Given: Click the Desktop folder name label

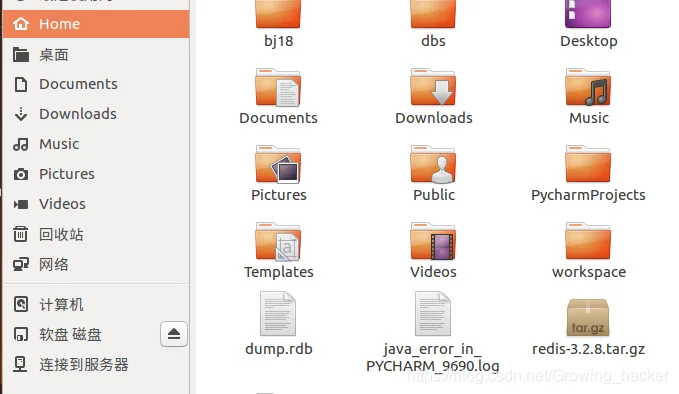Looking at the screenshot, I should pyautogui.click(x=588, y=42).
